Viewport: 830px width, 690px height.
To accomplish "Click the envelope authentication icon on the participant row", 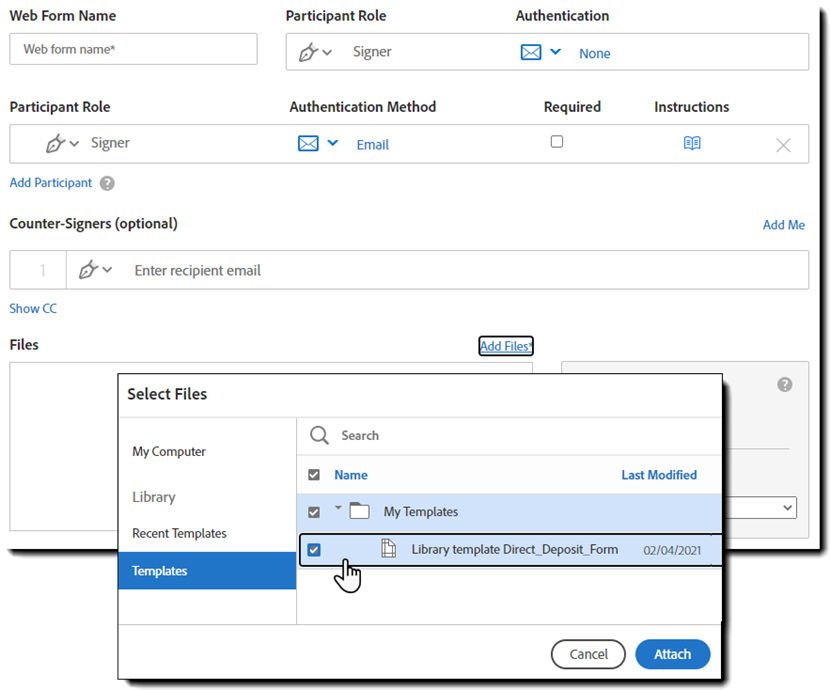I will pos(306,143).
